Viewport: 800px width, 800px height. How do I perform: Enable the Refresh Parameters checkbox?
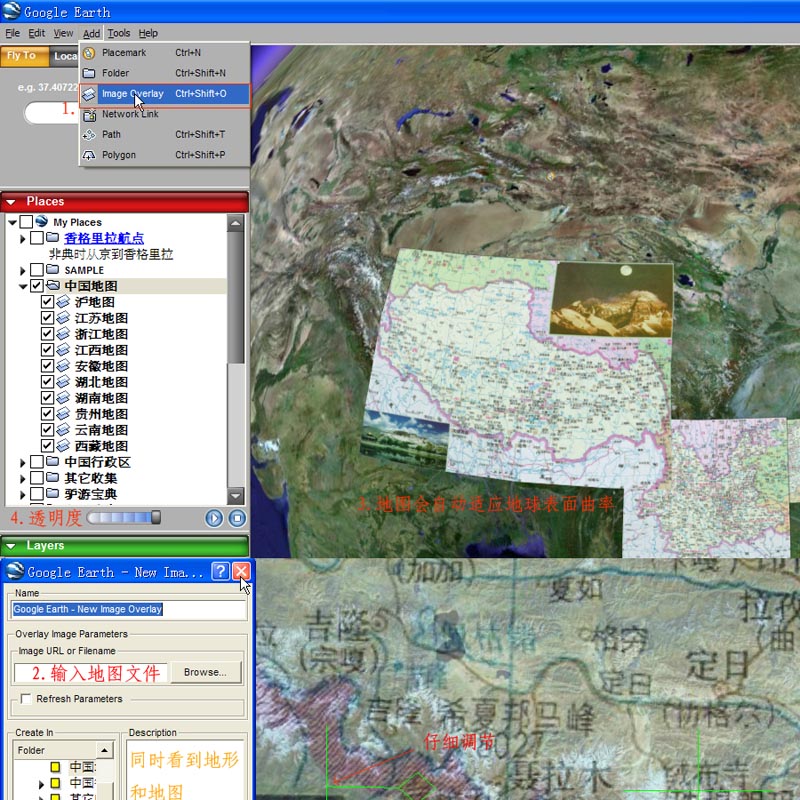26,698
